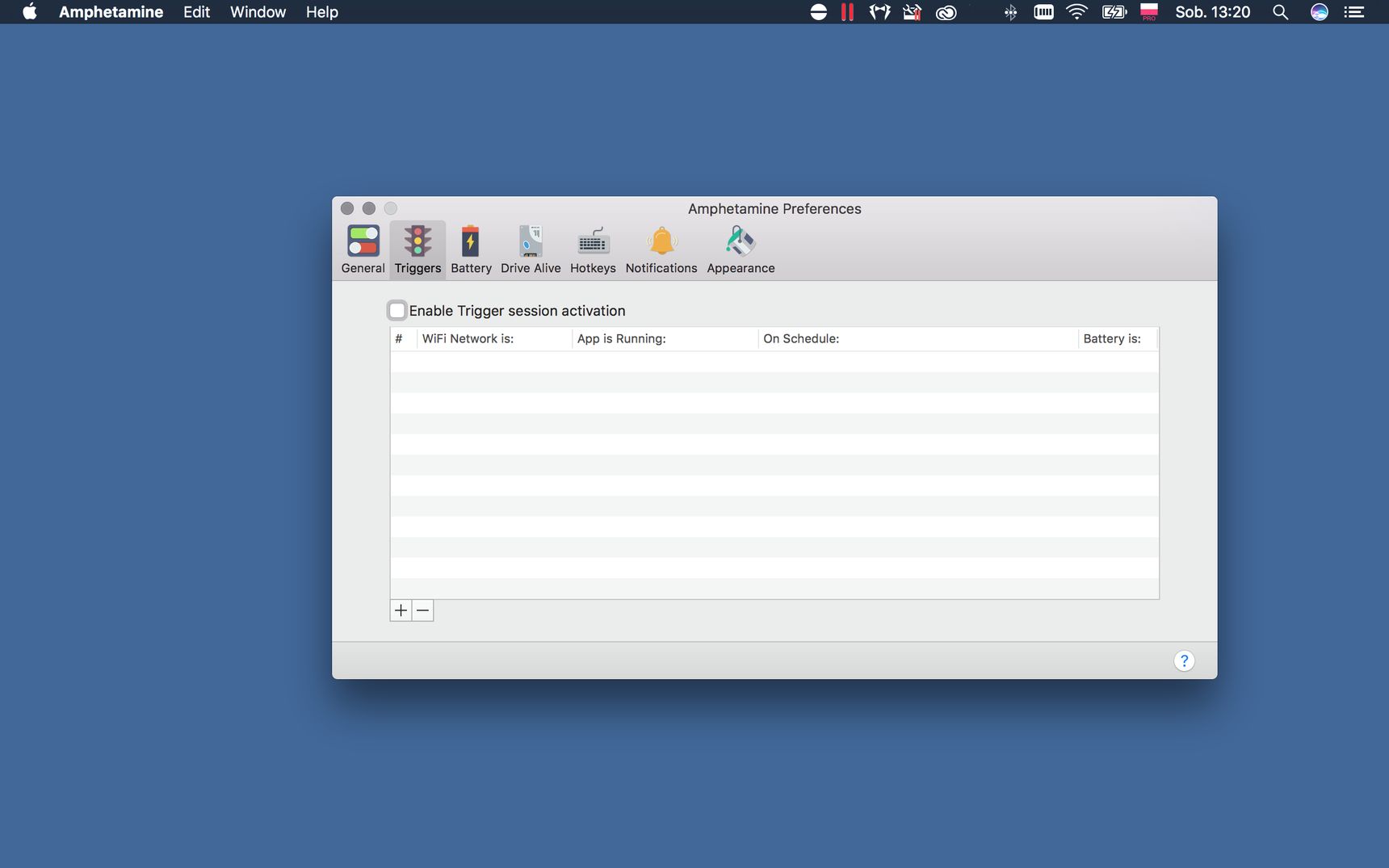Open the WiFi status menu
The width and height of the screenshot is (1389, 868).
(1076, 12)
